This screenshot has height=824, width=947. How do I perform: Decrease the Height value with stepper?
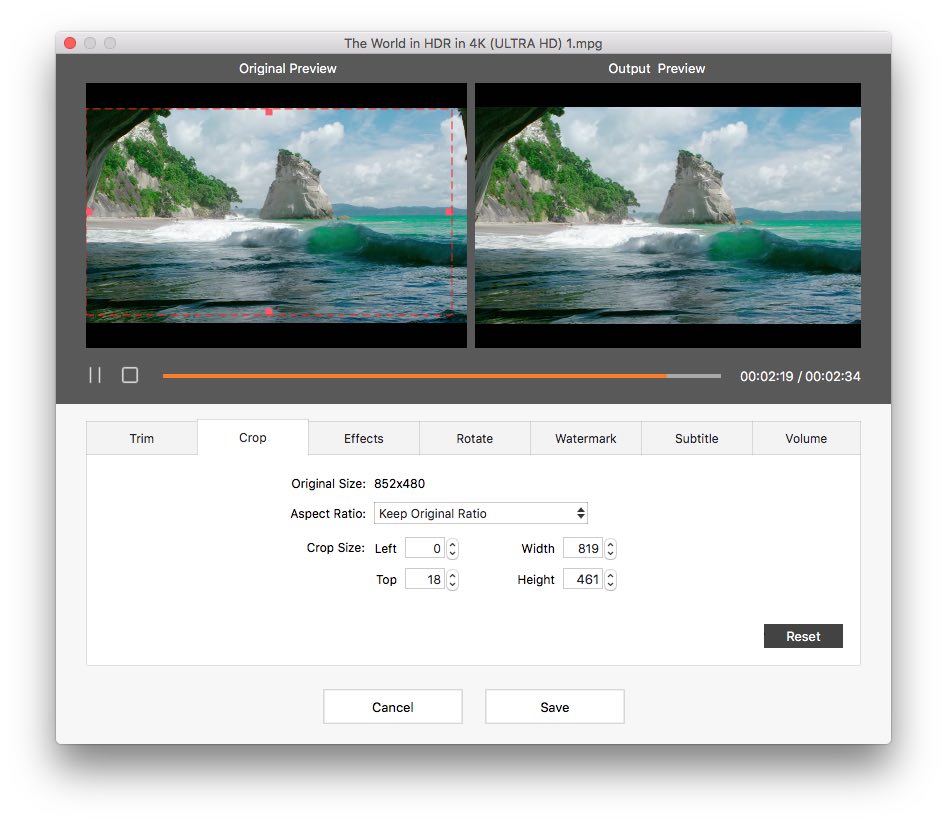[x=611, y=584]
